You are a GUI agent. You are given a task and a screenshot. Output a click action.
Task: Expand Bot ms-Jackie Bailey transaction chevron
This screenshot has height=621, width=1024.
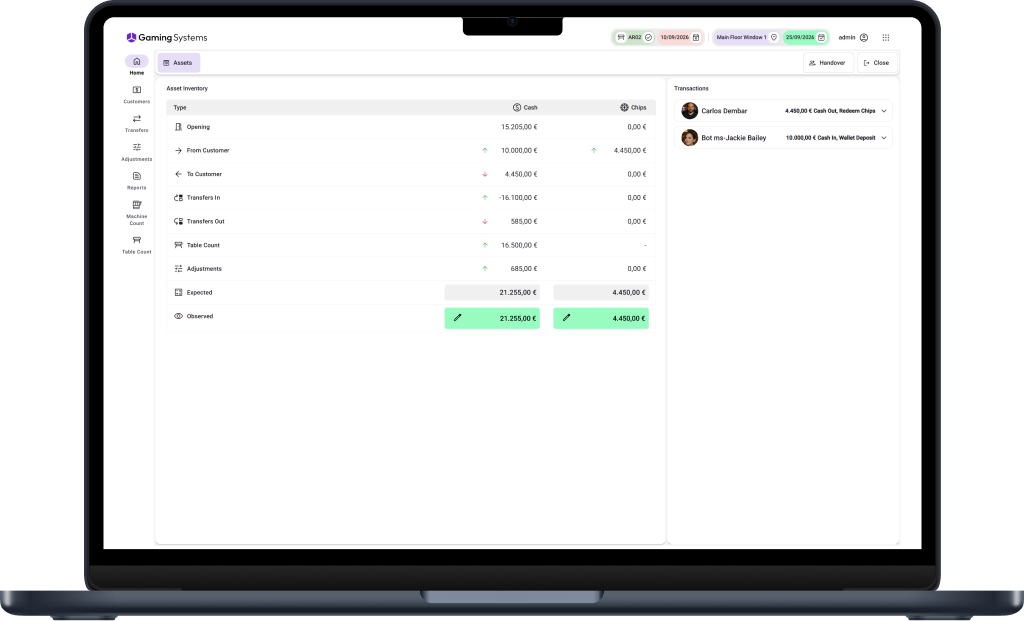884,138
